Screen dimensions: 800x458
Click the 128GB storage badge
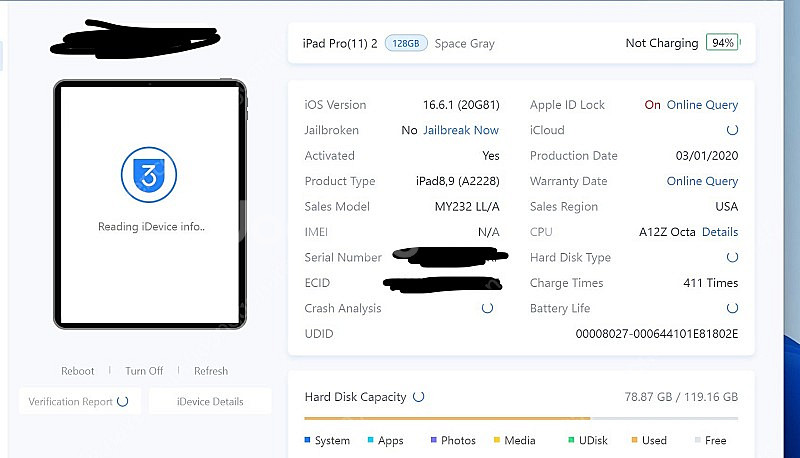pos(406,43)
